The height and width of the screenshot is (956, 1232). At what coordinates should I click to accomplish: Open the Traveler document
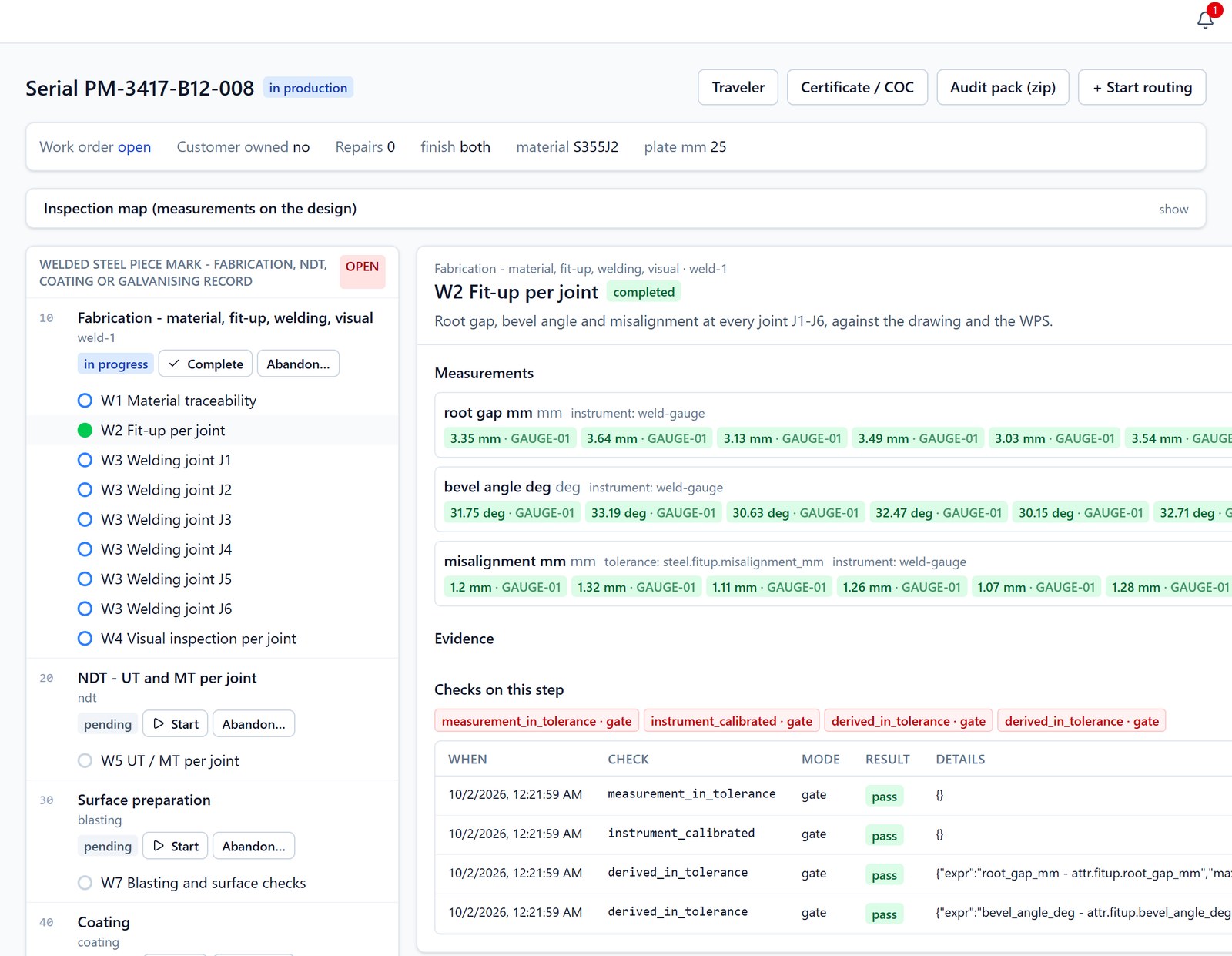coord(738,87)
